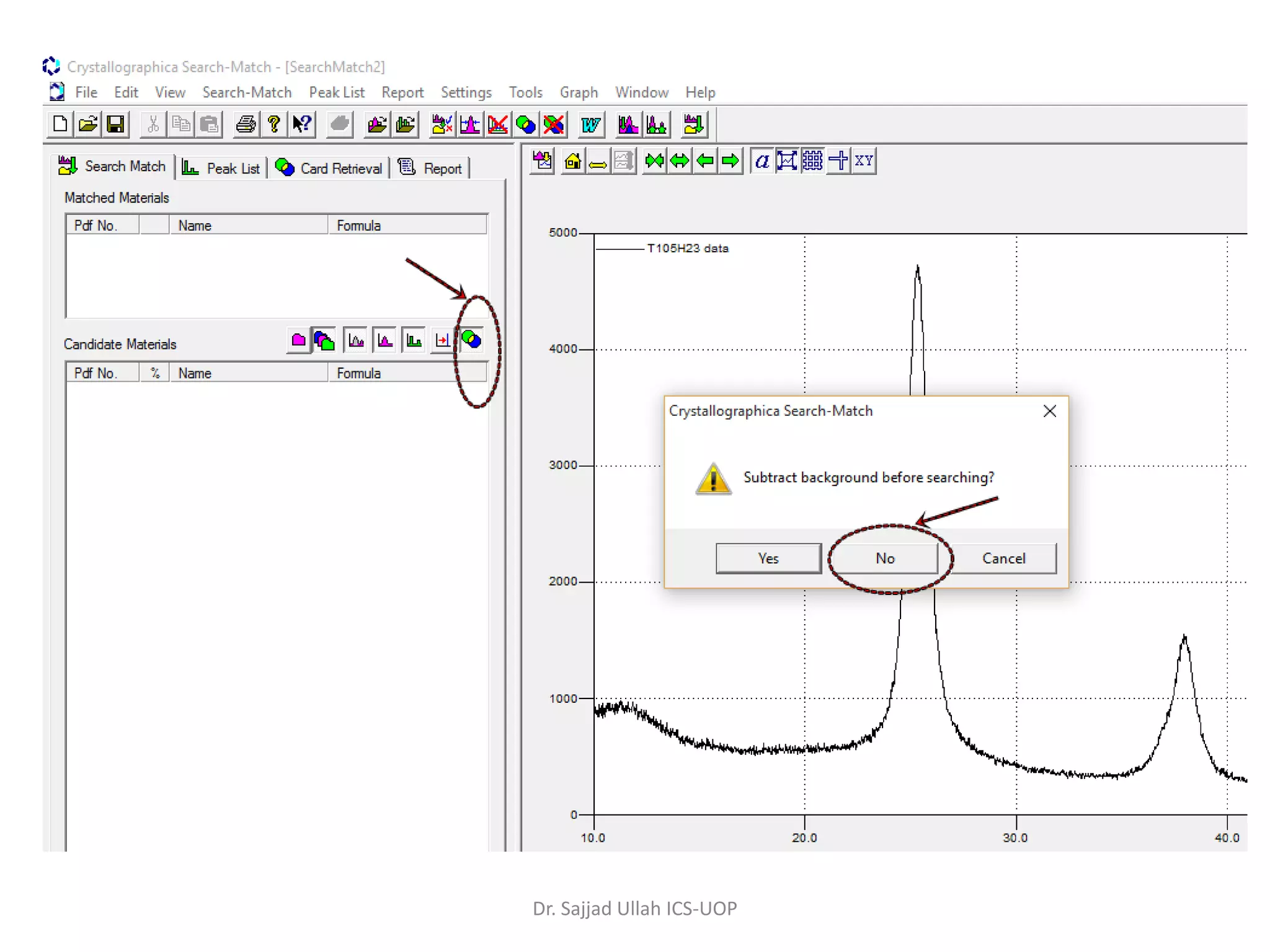
Task: Click the Home graph view icon
Action: (572, 162)
